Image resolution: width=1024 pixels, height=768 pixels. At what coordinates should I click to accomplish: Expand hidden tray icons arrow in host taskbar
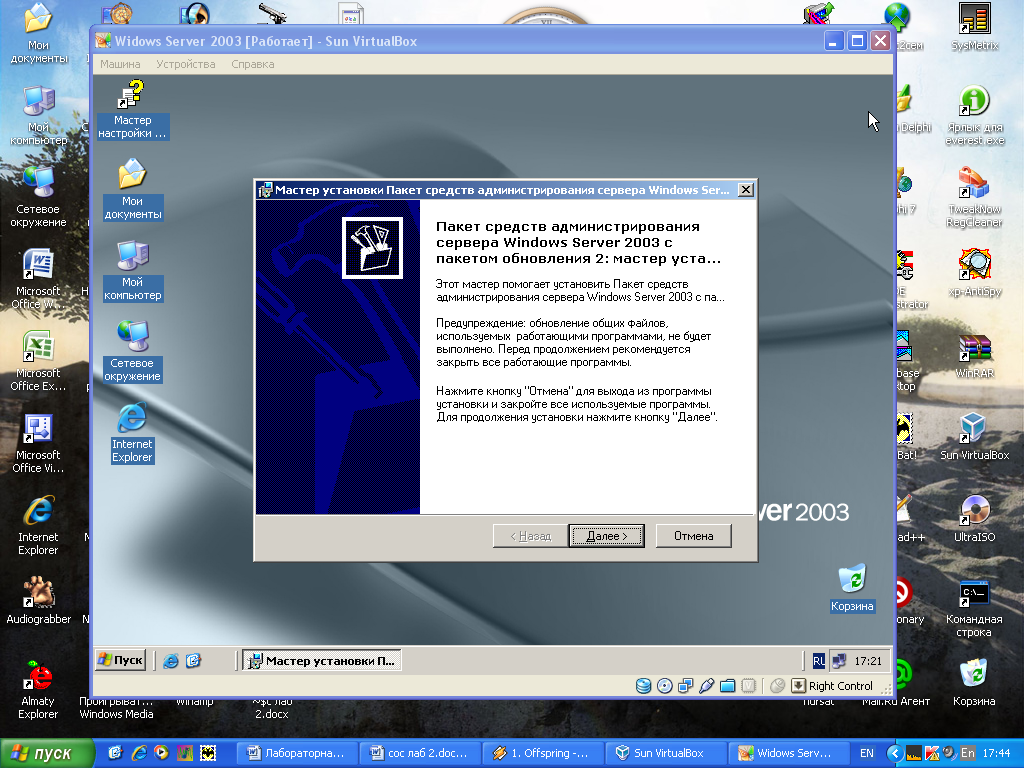[x=895, y=753]
